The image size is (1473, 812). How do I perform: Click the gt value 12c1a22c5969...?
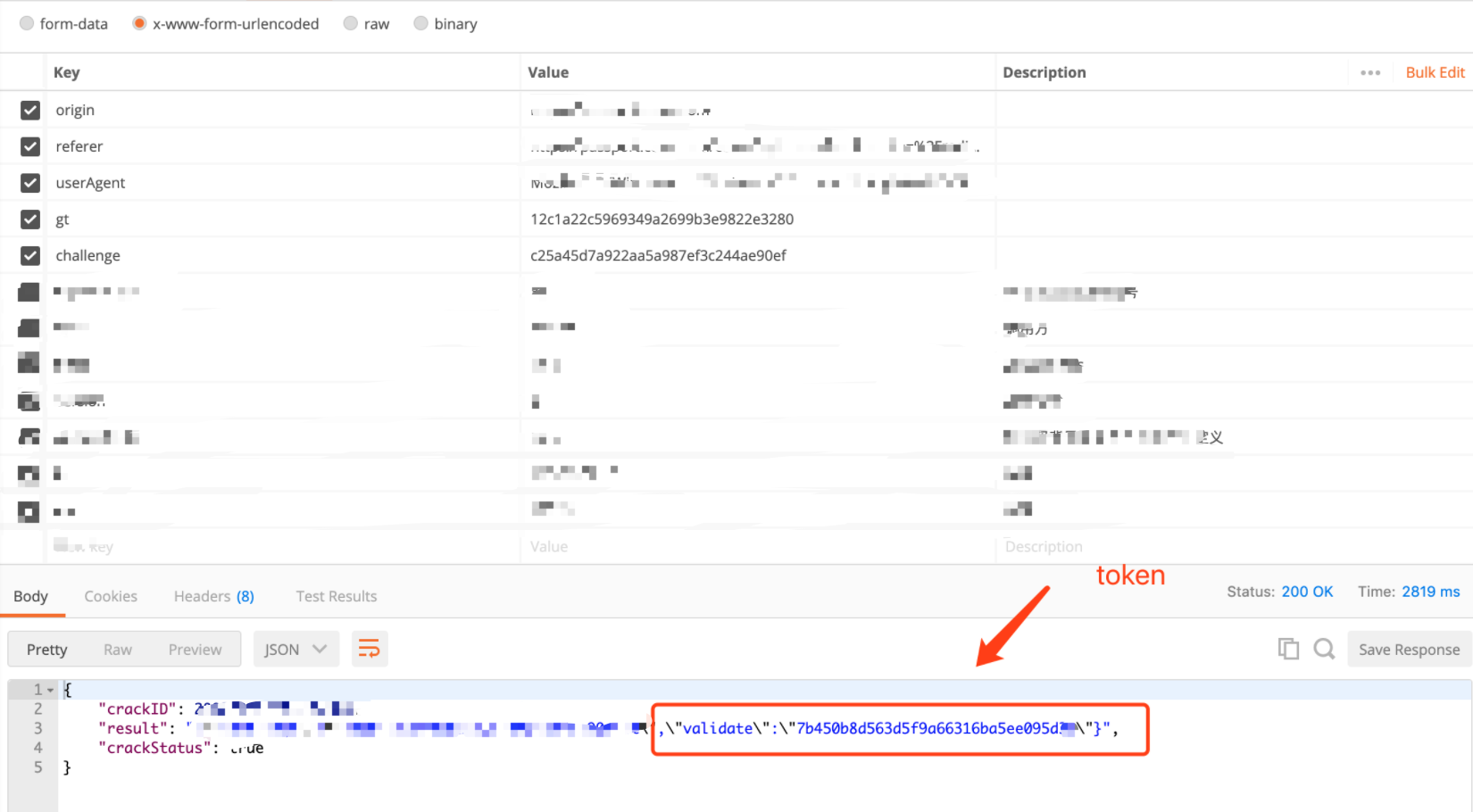click(662, 220)
